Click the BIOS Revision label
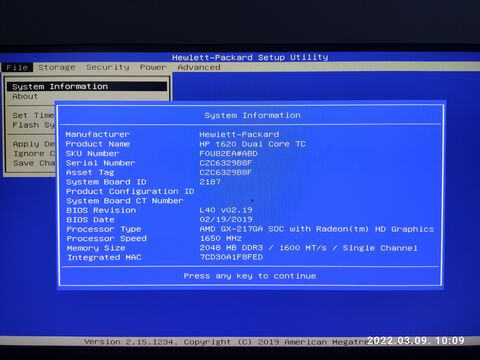Image resolution: width=480 pixels, height=360 pixels. click(x=101, y=210)
